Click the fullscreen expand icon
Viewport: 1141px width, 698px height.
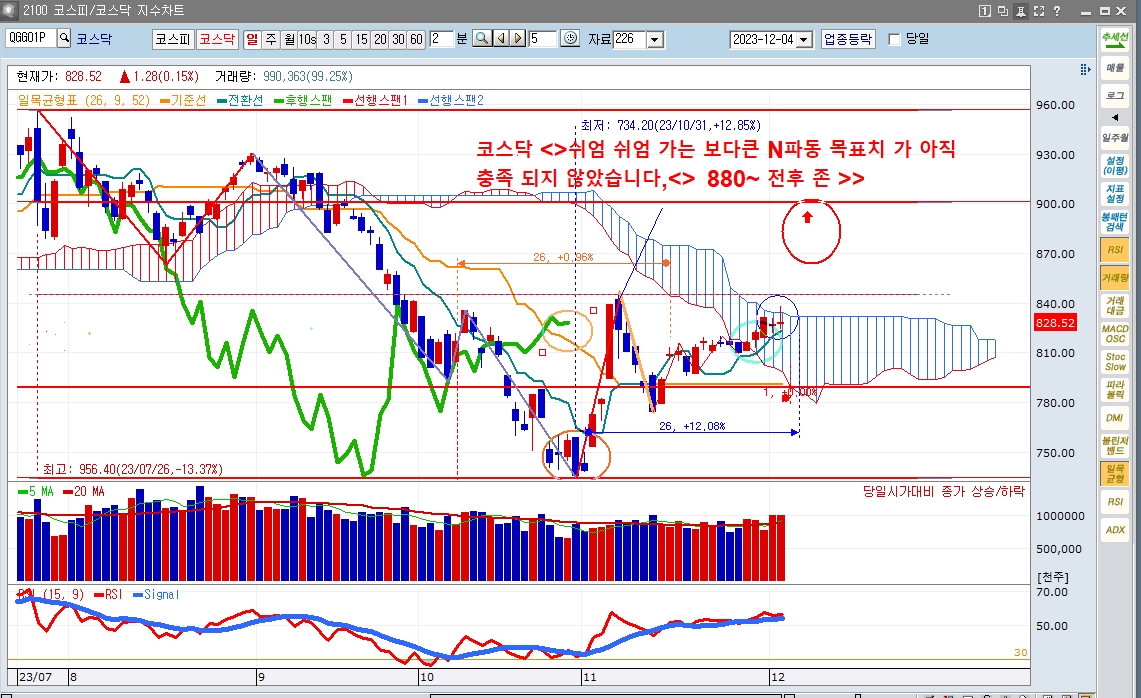pos(1039,10)
